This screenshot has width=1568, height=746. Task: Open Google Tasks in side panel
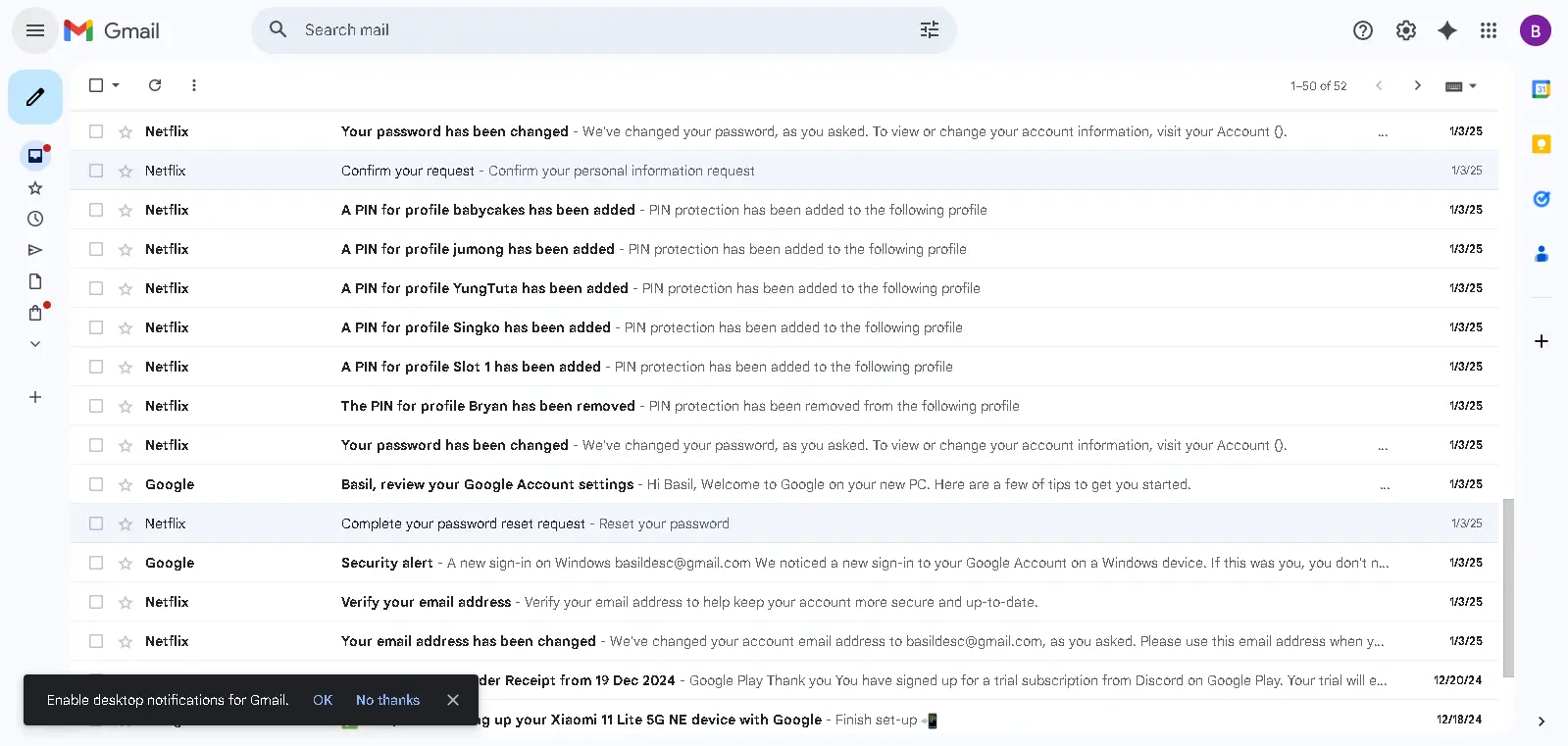pyautogui.click(x=1542, y=199)
